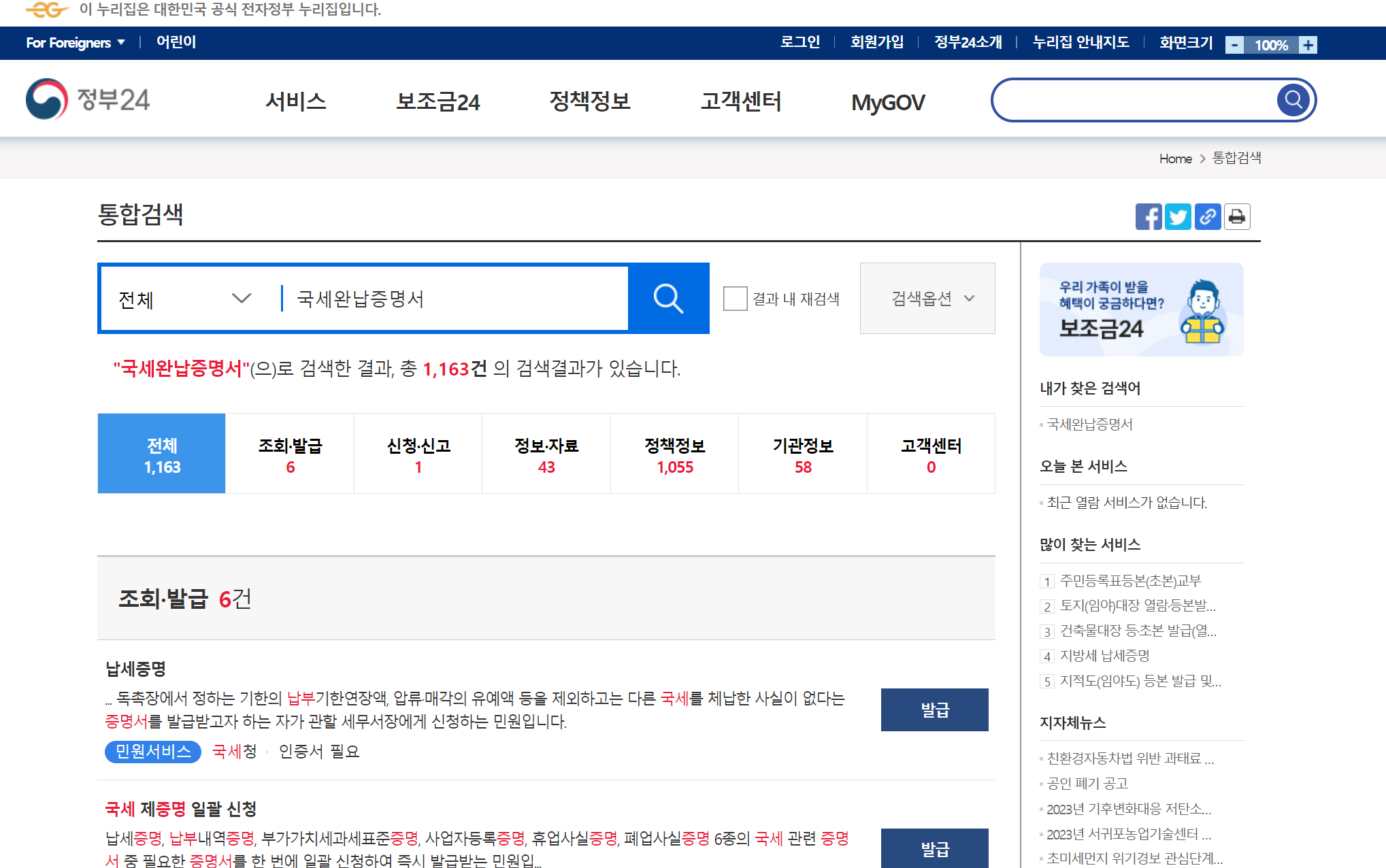Click the header search magnifier icon

1293,100
